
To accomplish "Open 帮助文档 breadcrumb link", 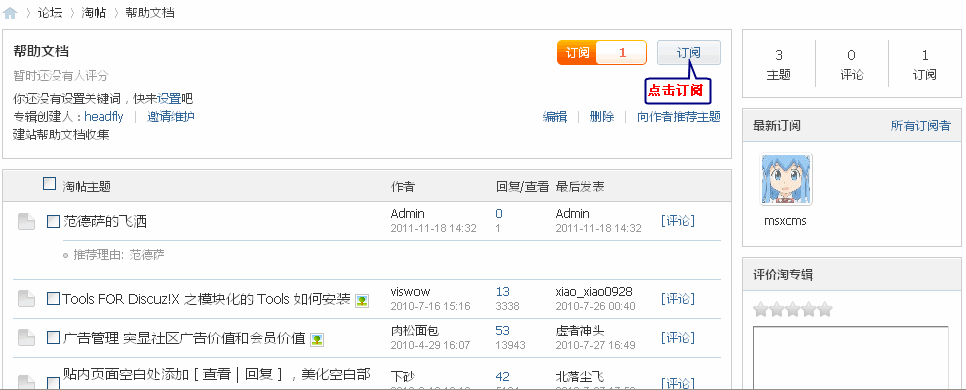I will point(150,12).
